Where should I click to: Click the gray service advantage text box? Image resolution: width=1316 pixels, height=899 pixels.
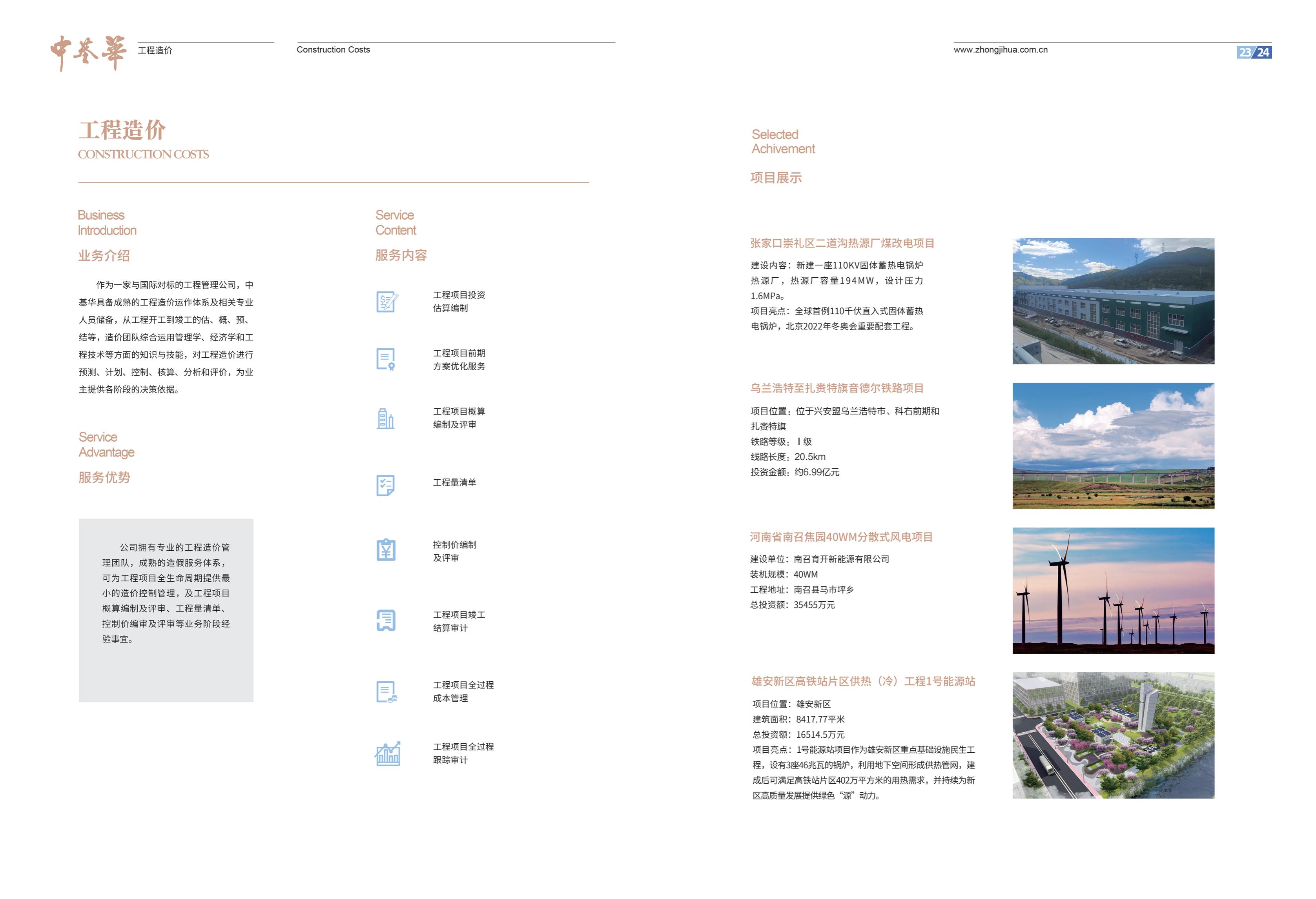[166, 610]
